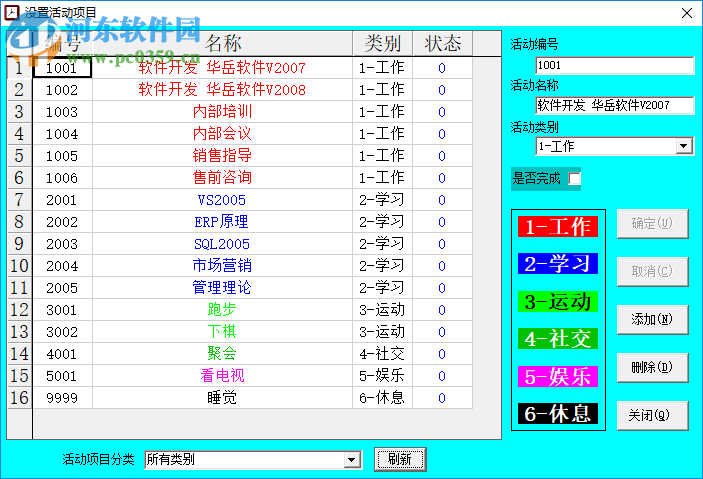Image resolution: width=703 pixels, height=479 pixels.
Task: Select the 管理理论 activity row
Action: coord(222,287)
